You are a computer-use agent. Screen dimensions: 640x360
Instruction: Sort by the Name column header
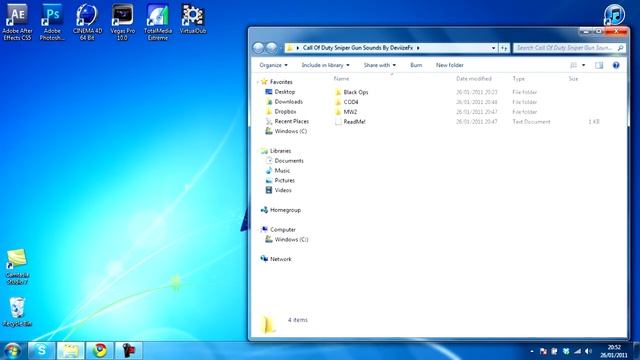click(341, 79)
